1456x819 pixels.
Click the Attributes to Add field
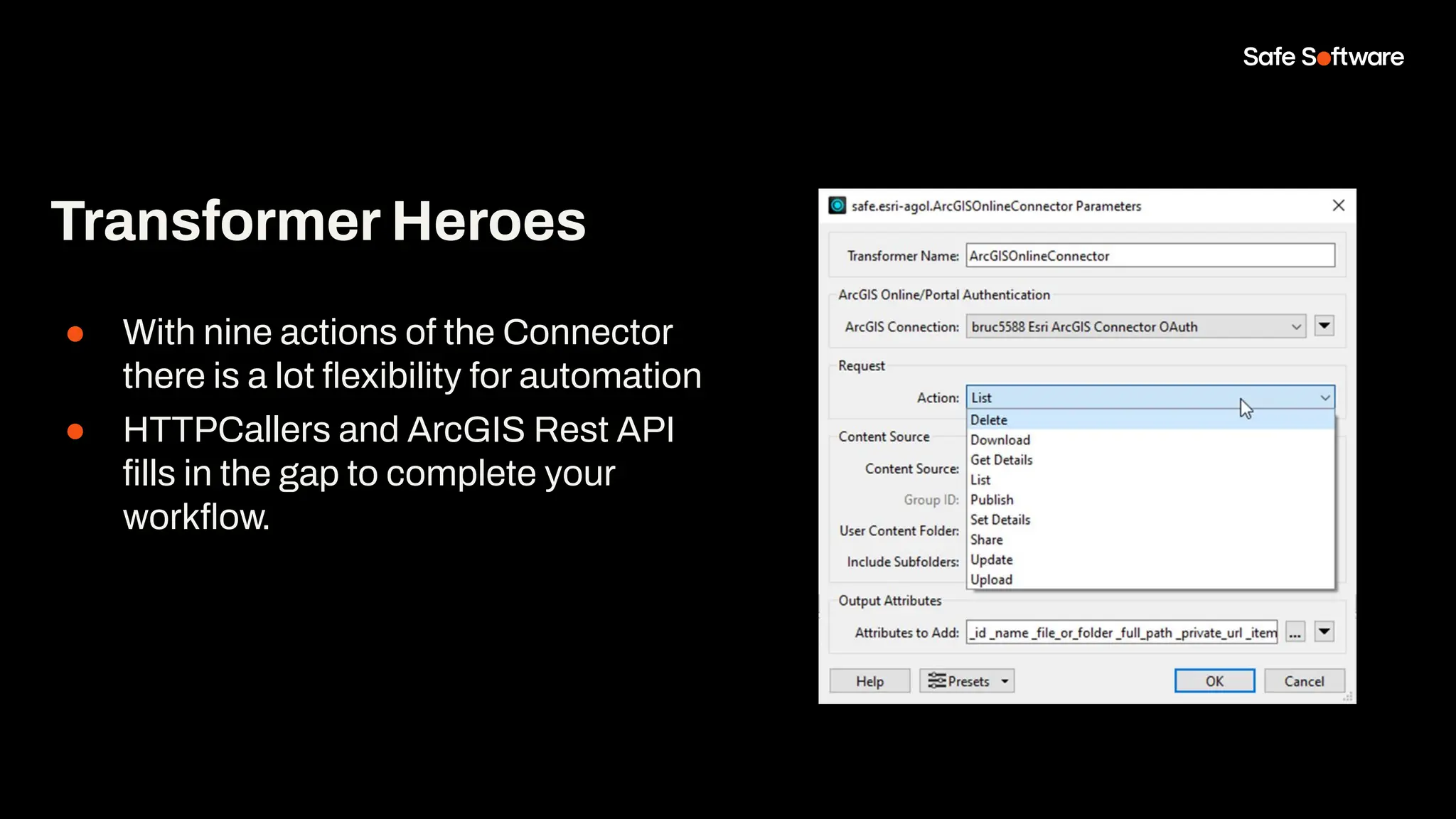[x=1122, y=633]
